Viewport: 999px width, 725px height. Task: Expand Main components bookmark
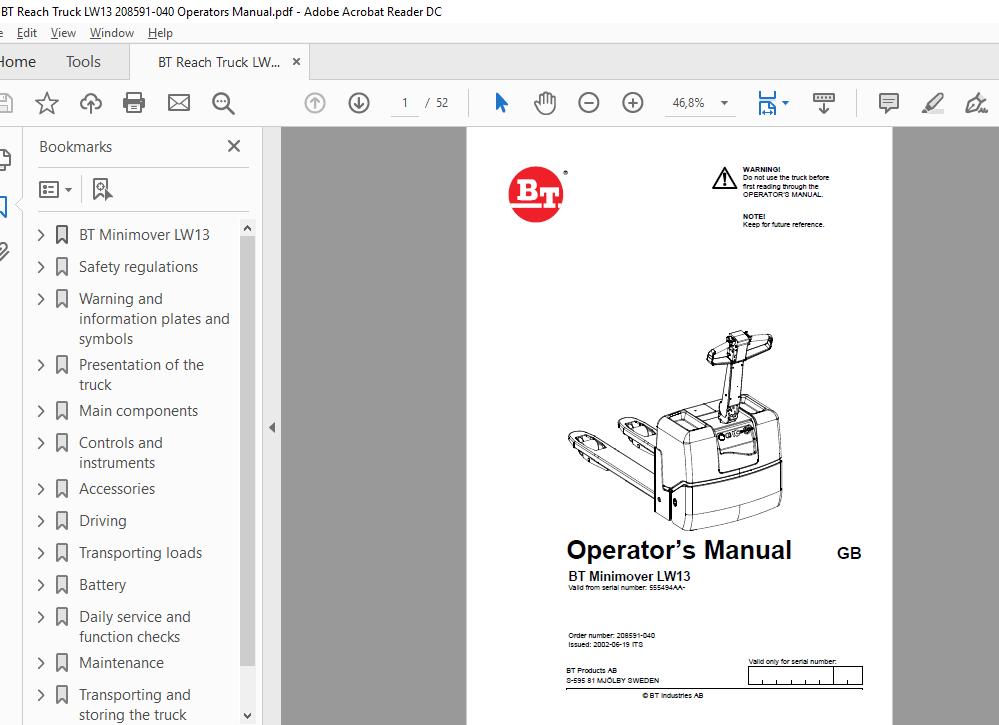pyautogui.click(x=41, y=411)
